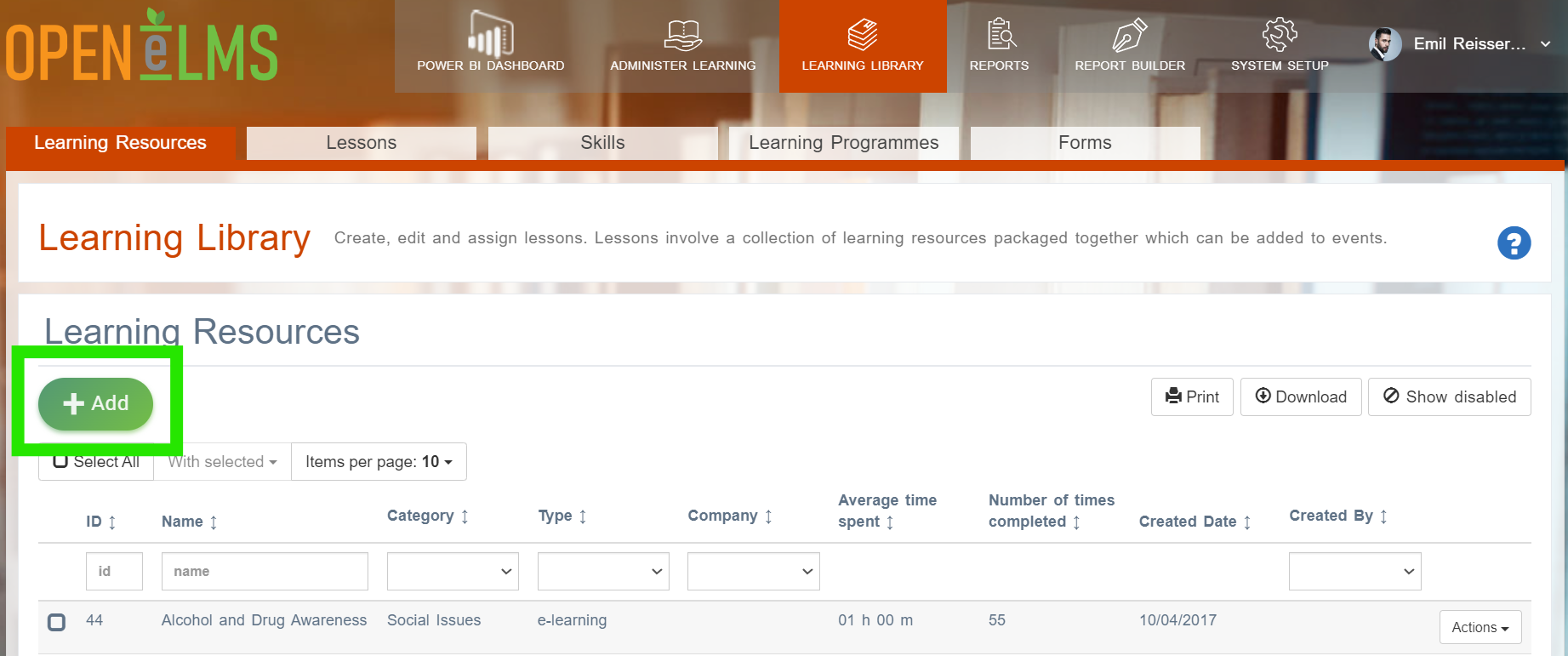Click the Print button

pyautogui.click(x=1192, y=396)
